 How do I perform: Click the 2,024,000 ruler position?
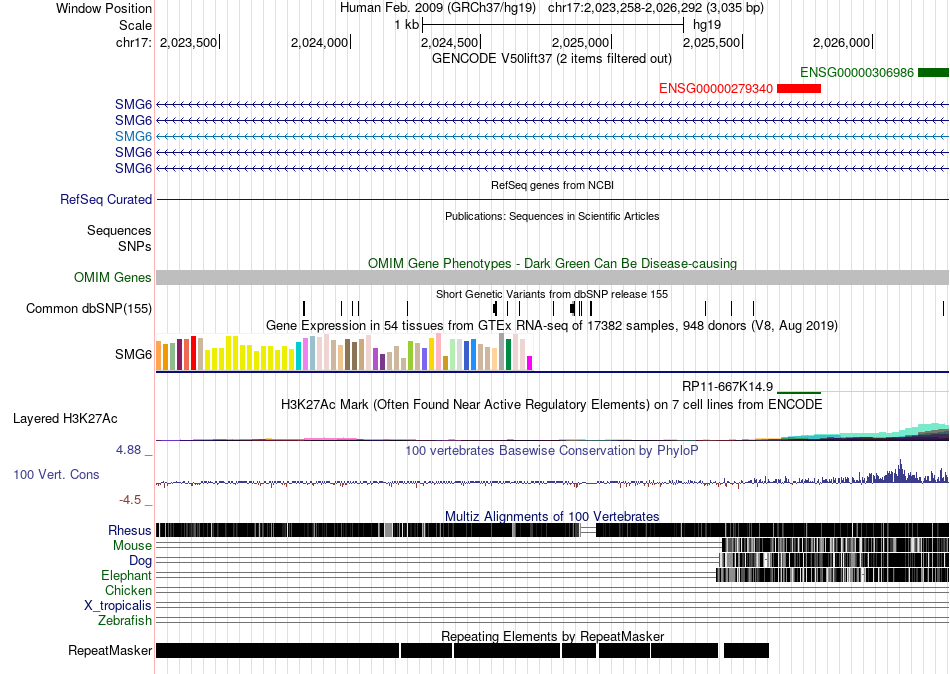tap(319, 42)
